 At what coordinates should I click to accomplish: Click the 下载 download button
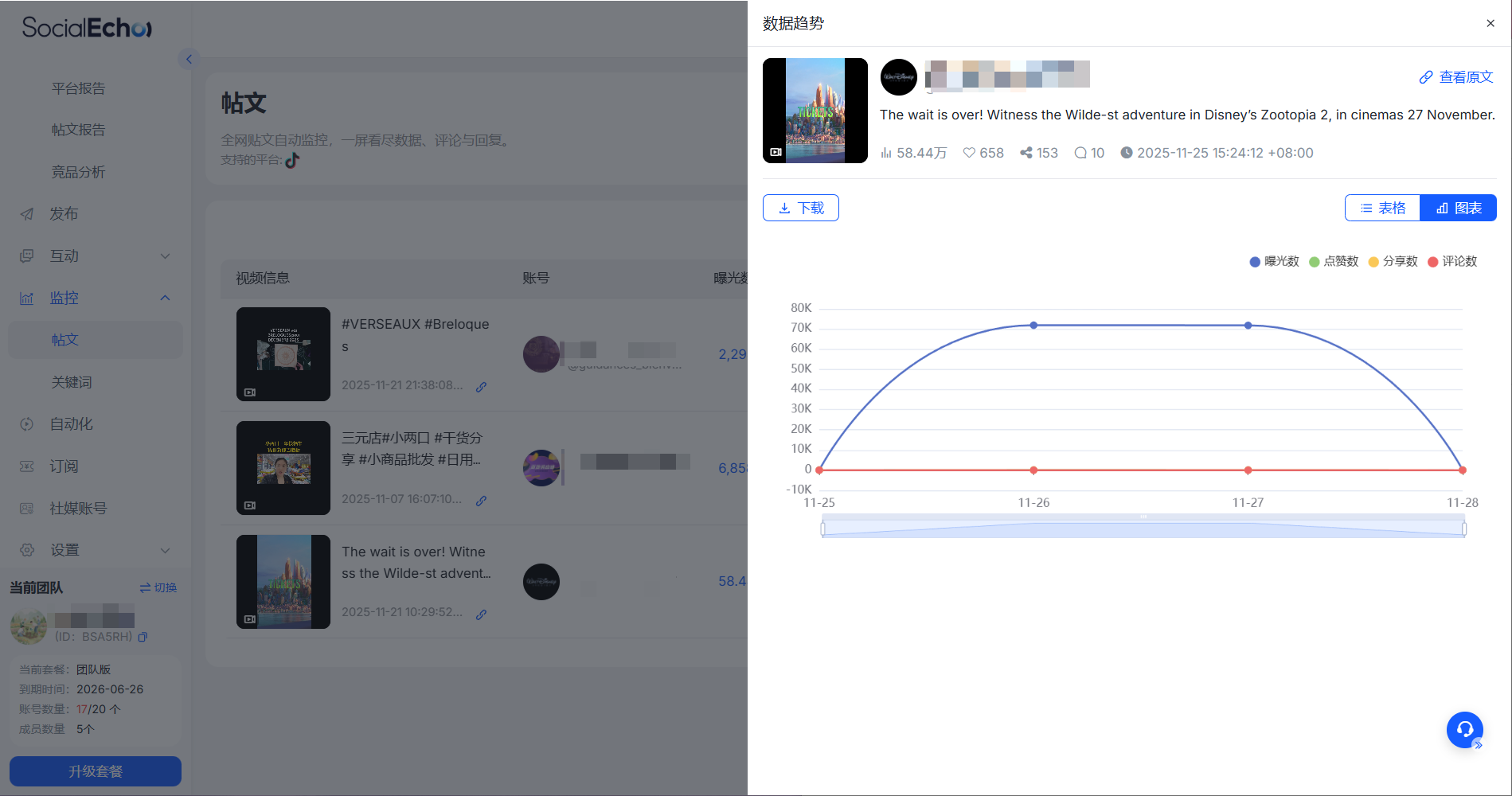[x=800, y=208]
